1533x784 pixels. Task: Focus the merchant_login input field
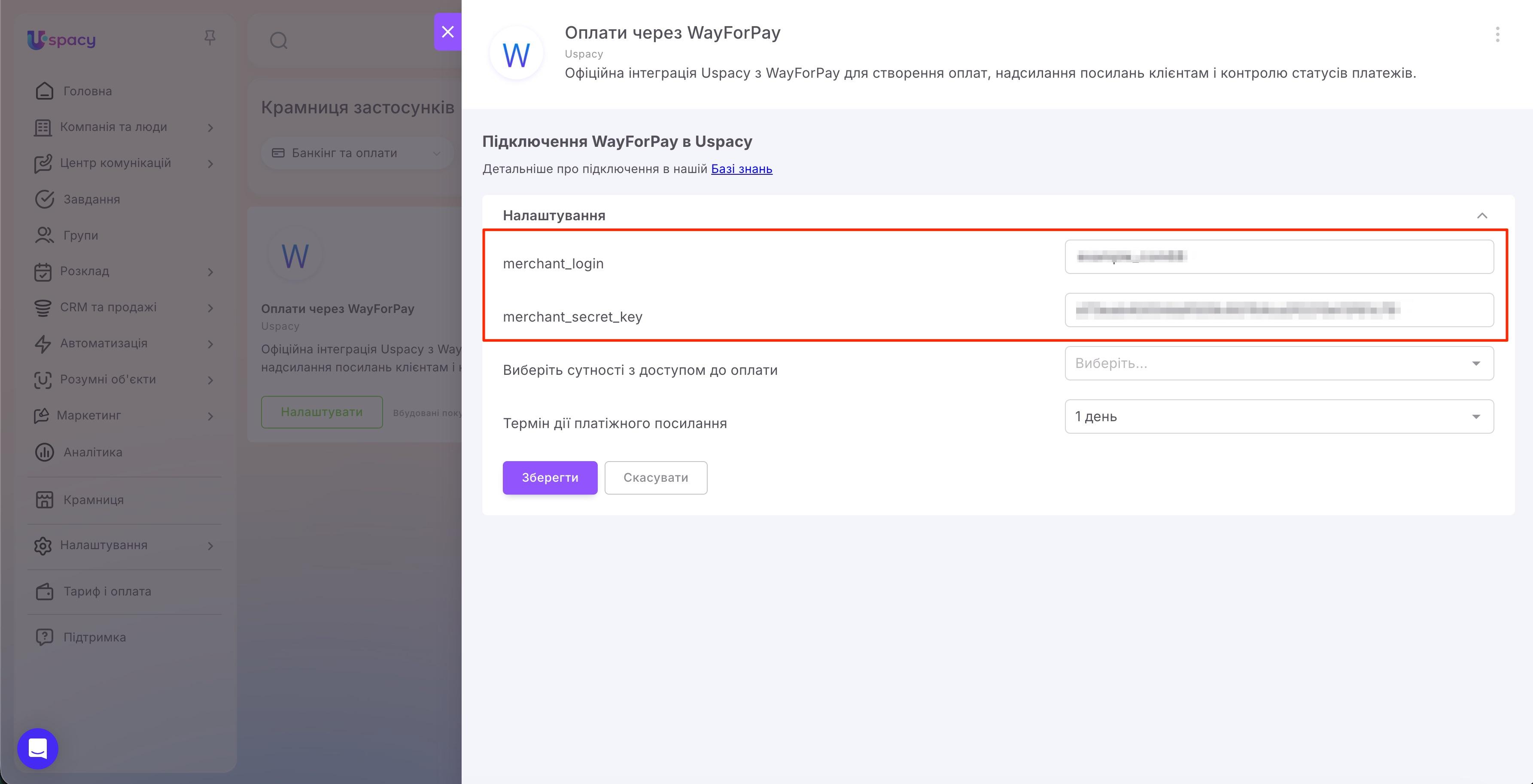[x=1279, y=256]
